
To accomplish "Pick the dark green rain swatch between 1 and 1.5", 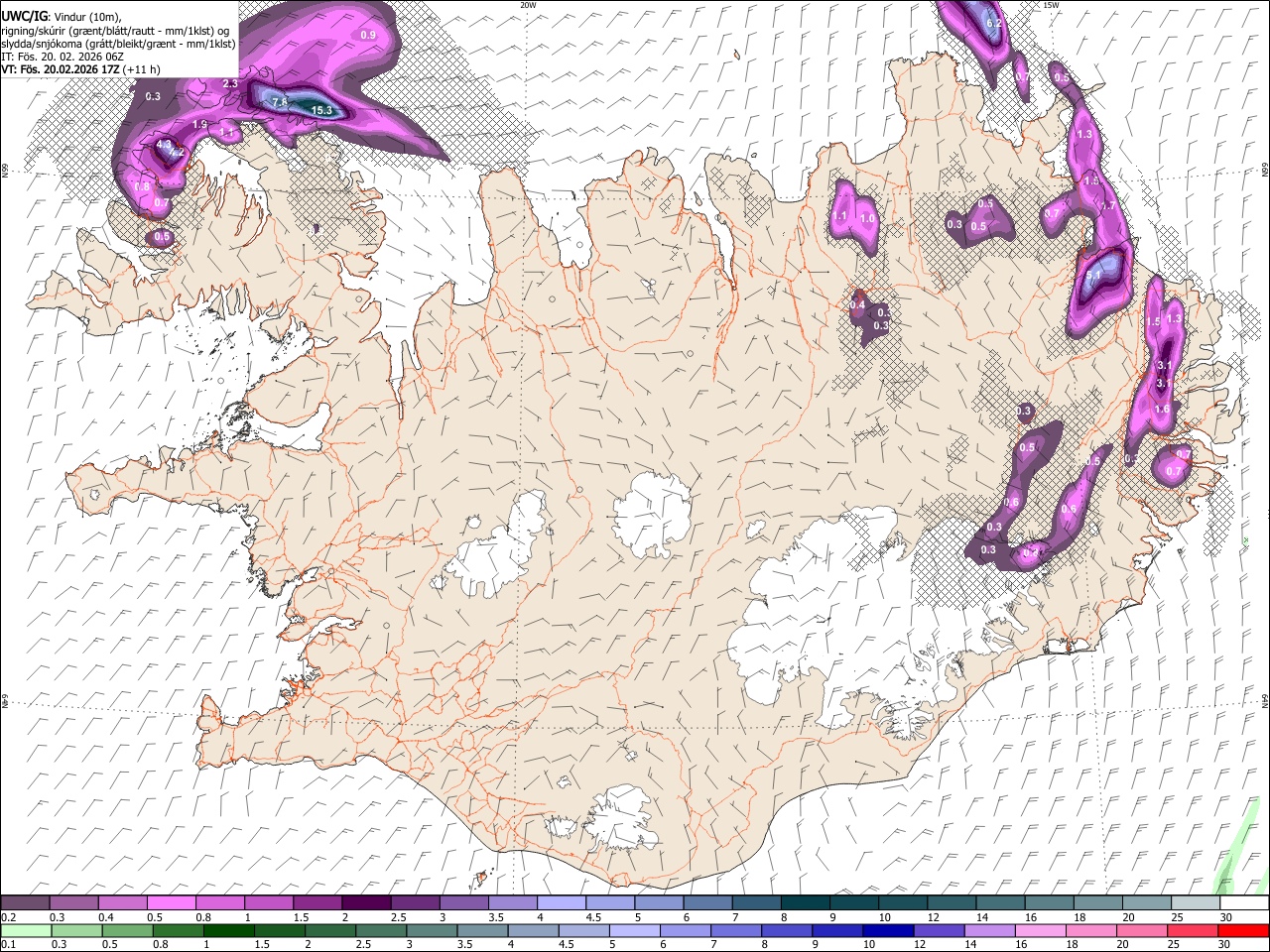I will 228,930.
